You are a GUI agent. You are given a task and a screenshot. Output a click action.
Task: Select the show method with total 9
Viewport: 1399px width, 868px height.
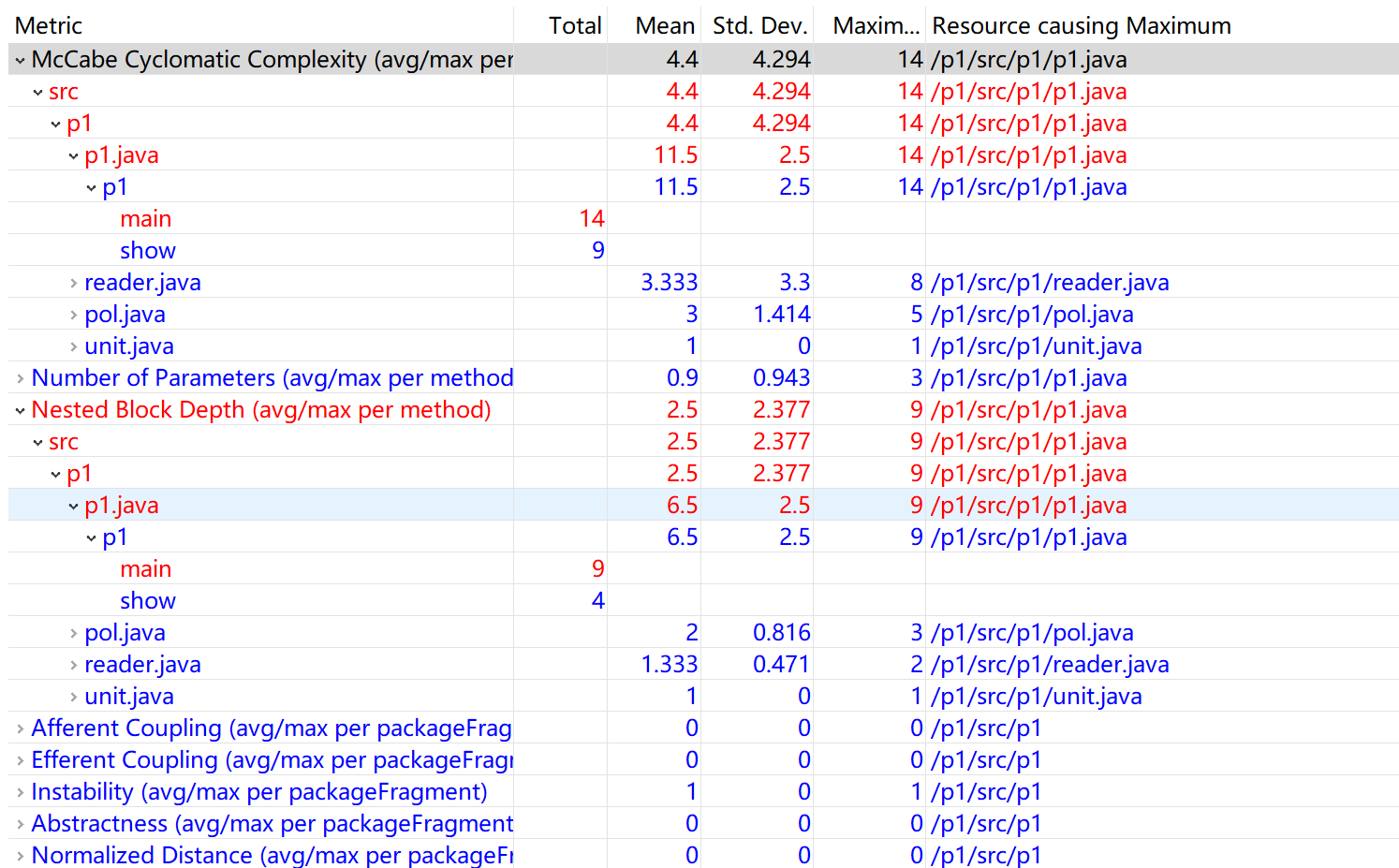tap(147, 251)
